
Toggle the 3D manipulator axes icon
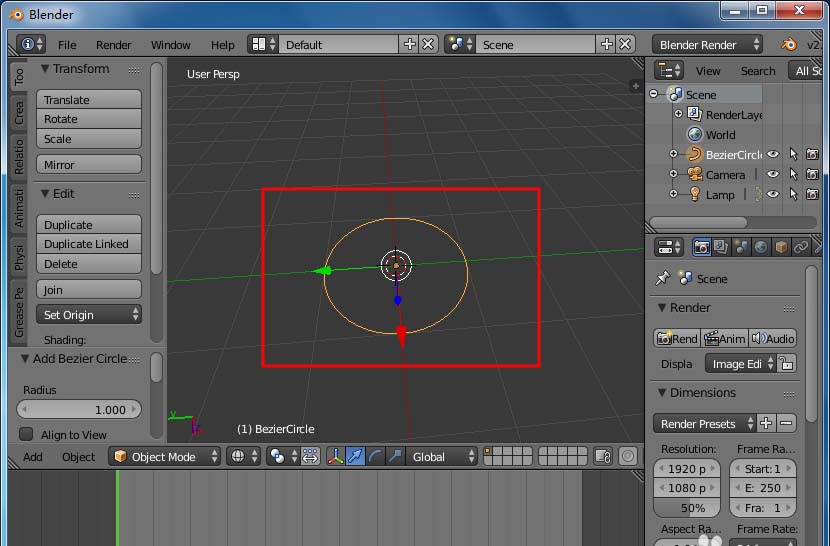coord(335,457)
